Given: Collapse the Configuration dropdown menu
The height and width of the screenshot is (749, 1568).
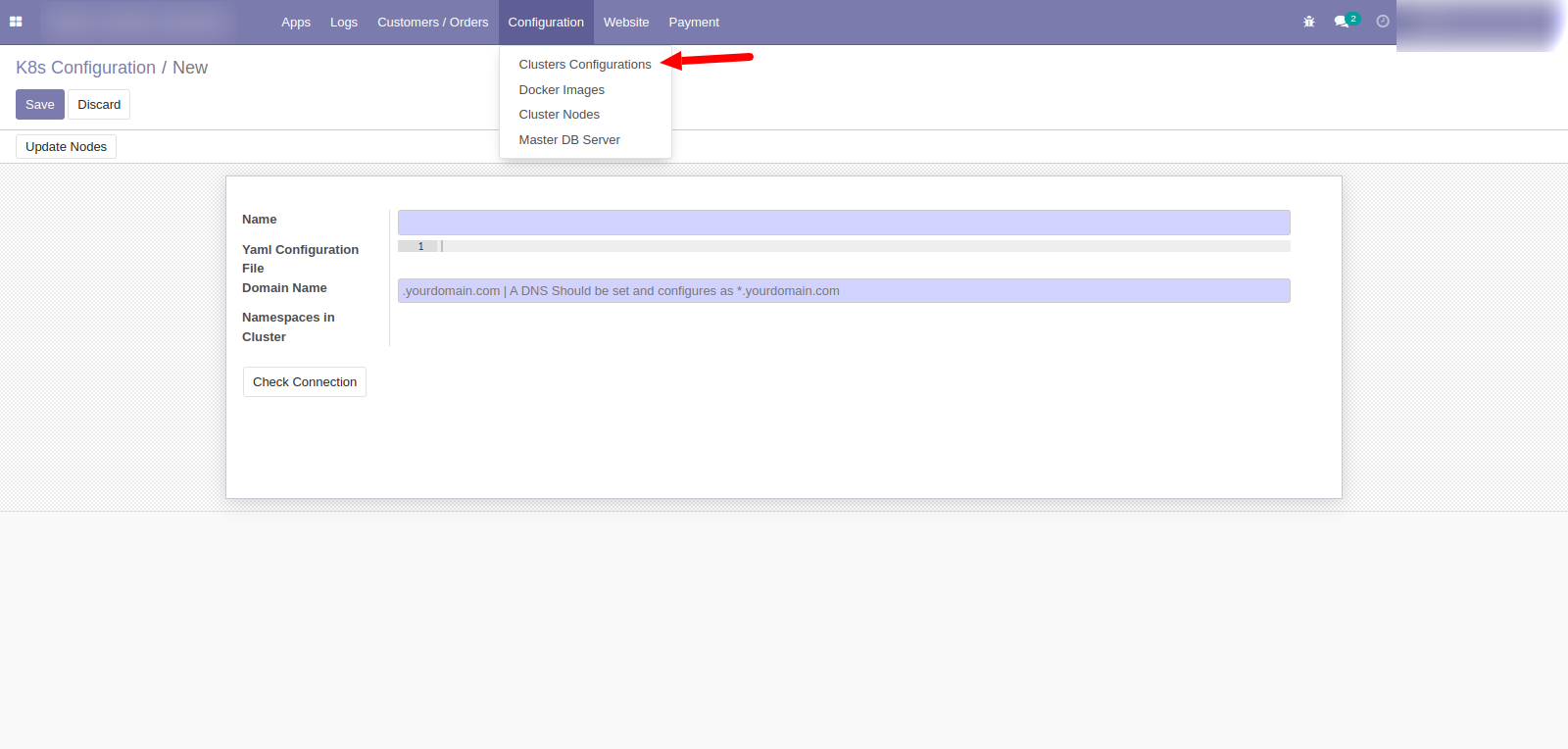Looking at the screenshot, I should pyautogui.click(x=546, y=23).
